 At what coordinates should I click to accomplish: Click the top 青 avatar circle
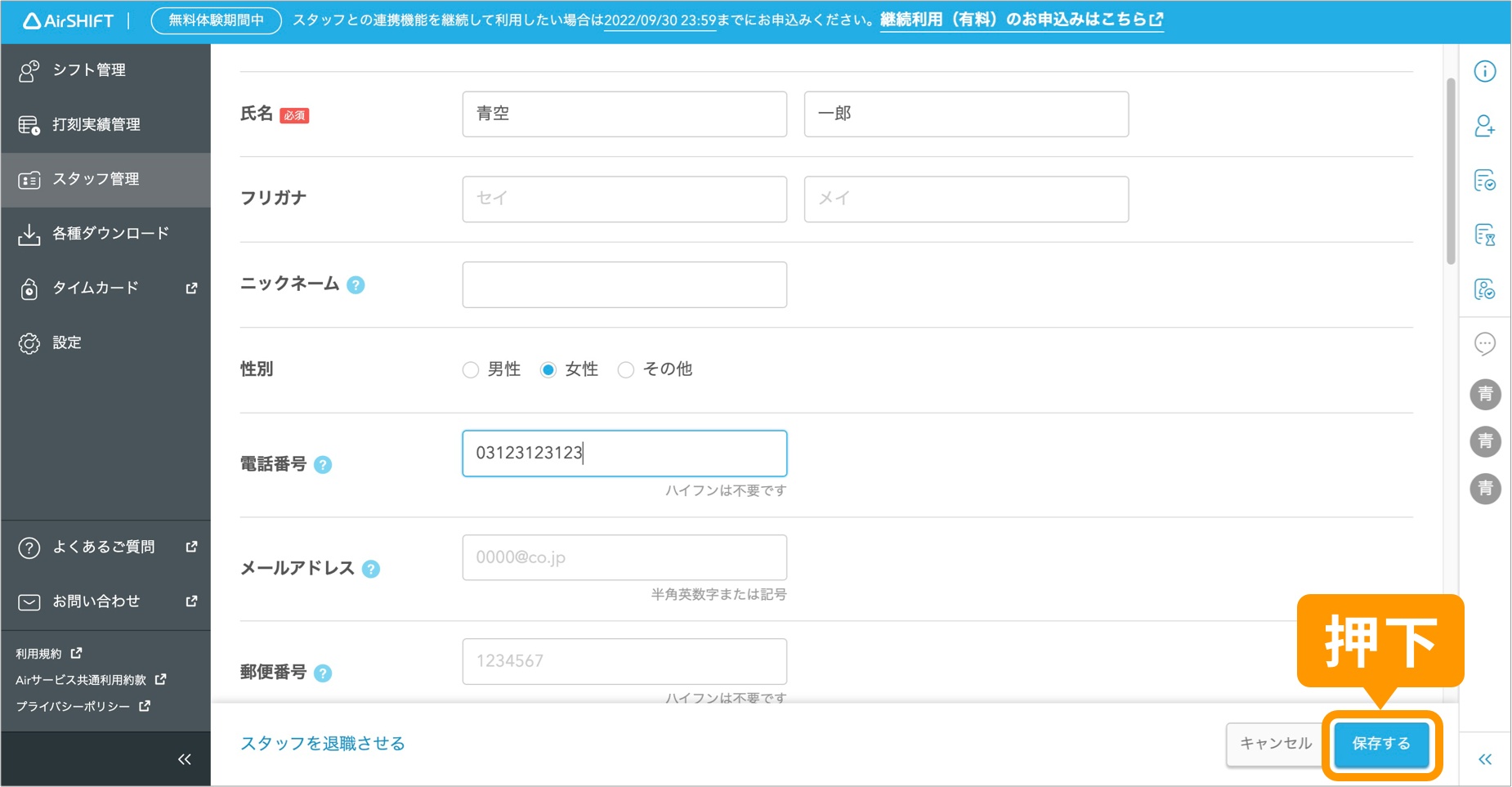1486,394
